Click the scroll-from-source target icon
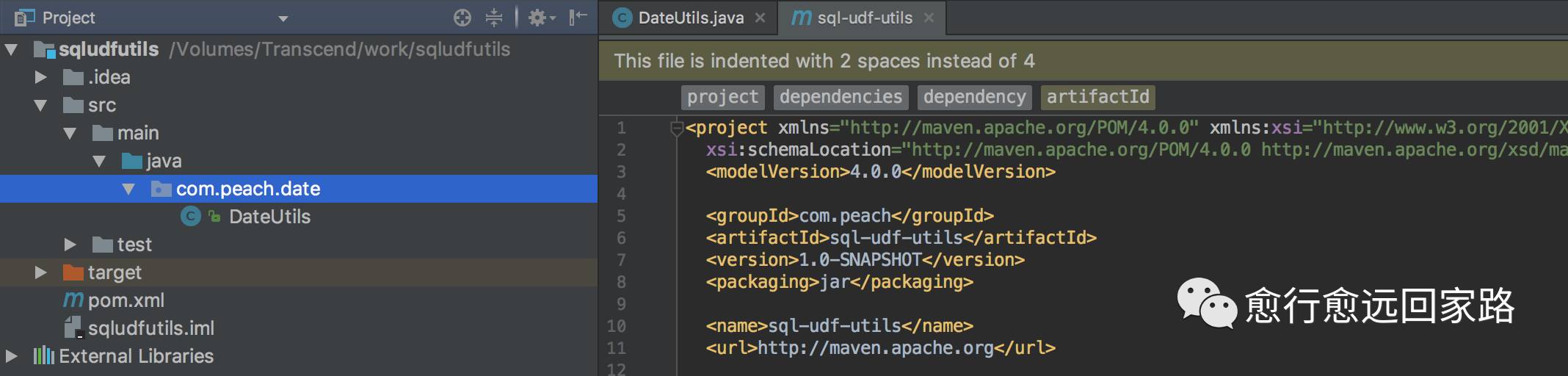The height and width of the screenshot is (376, 1568). [462, 18]
